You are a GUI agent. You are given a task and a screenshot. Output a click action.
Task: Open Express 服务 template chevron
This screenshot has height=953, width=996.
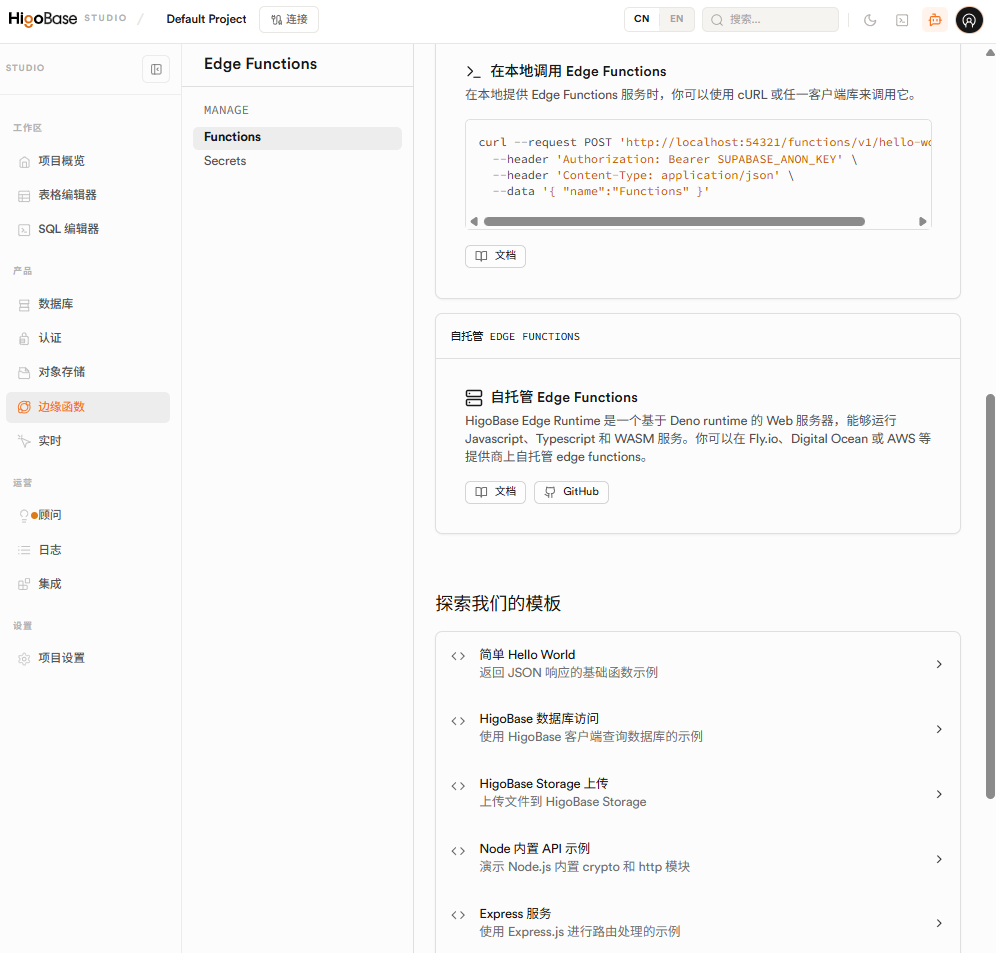click(x=939, y=923)
